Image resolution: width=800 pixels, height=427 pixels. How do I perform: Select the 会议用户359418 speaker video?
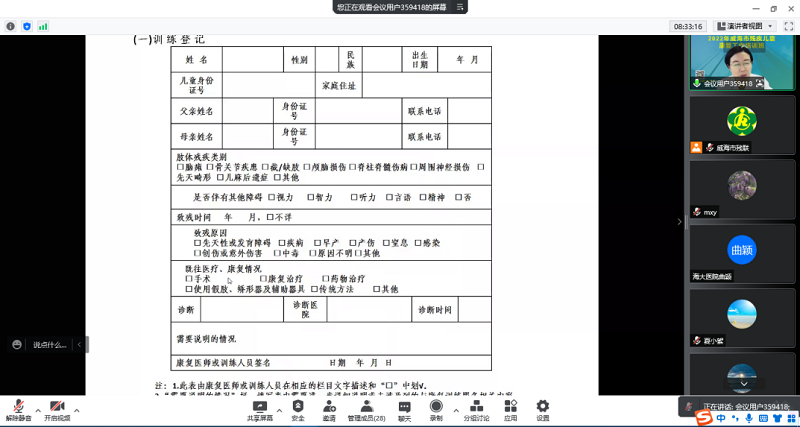click(x=742, y=62)
